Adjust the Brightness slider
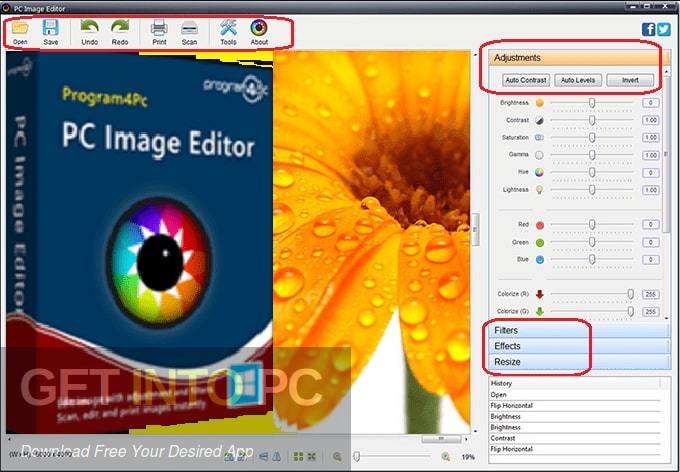680x472 pixels. pyautogui.click(x=592, y=103)
